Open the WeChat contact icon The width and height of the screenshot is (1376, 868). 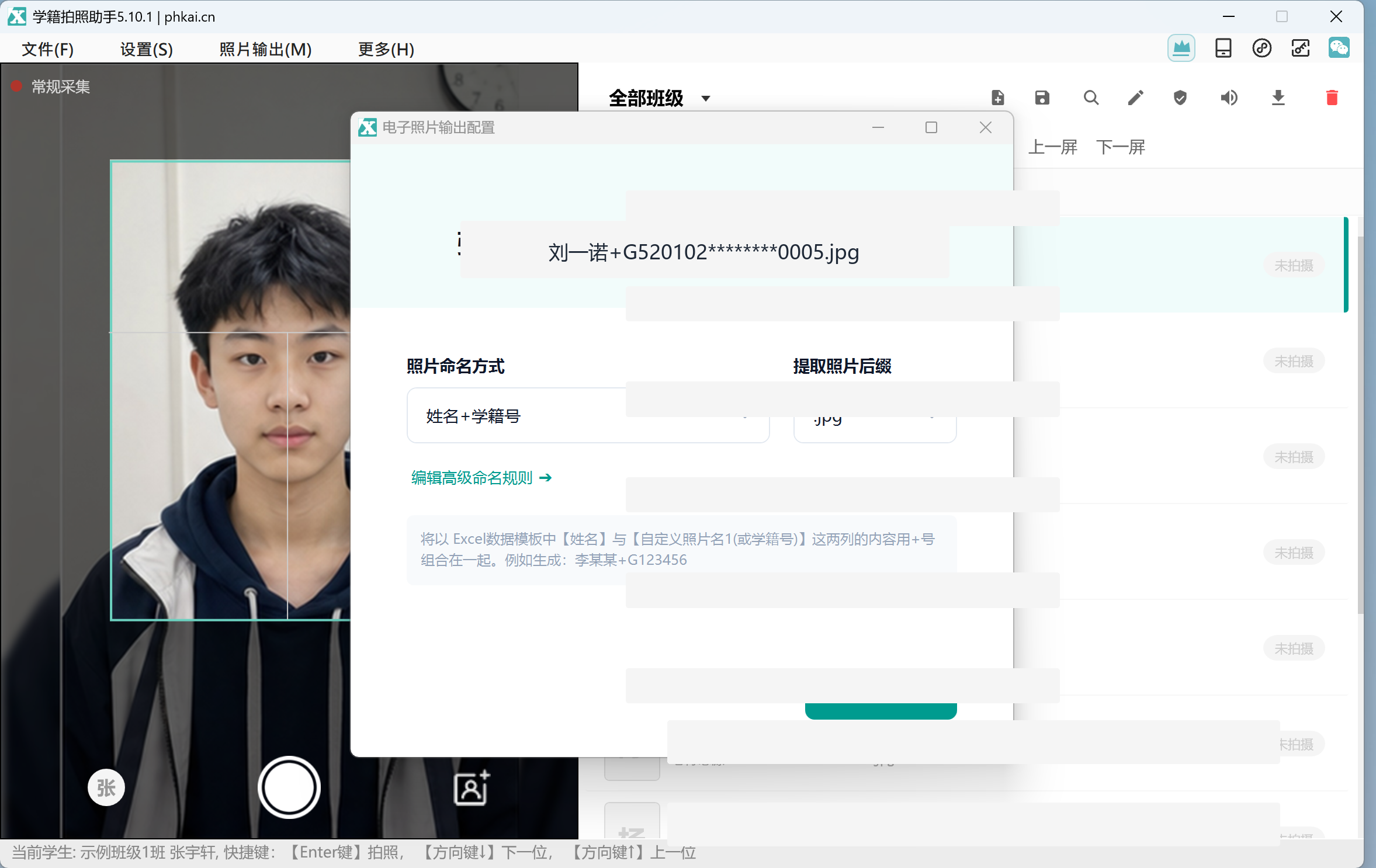point(1339,48)
